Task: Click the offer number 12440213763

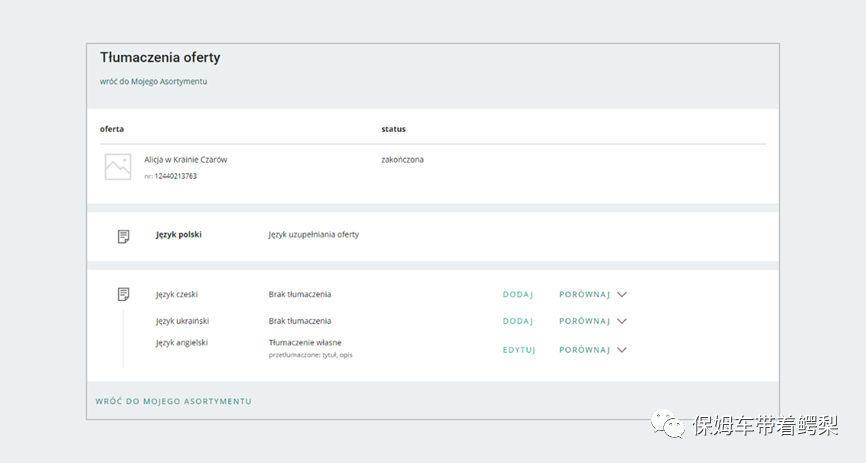Action: [175, 176]
